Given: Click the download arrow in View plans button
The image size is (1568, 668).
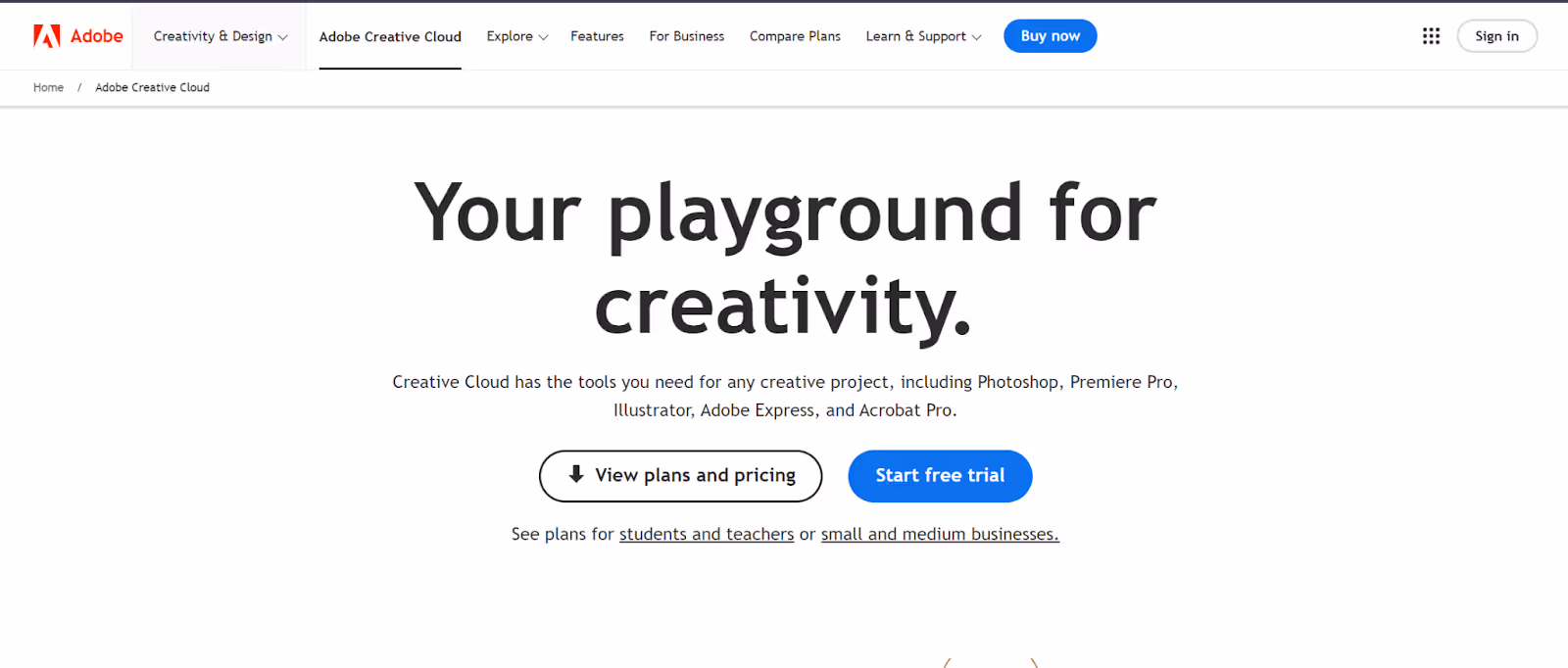Looking at the screenshot, I should click(x=576, y=474).
